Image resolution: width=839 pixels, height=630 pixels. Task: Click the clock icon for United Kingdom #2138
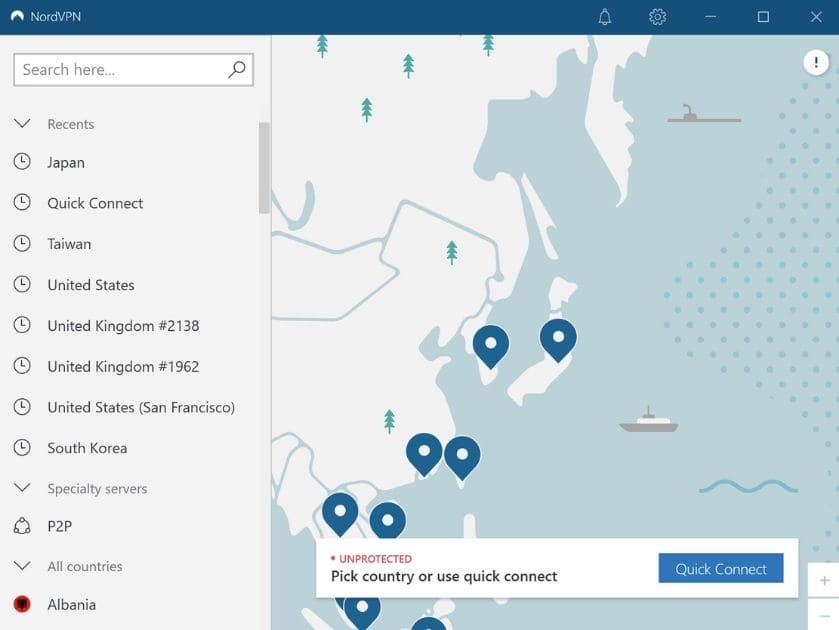click(x=22, y=325)
